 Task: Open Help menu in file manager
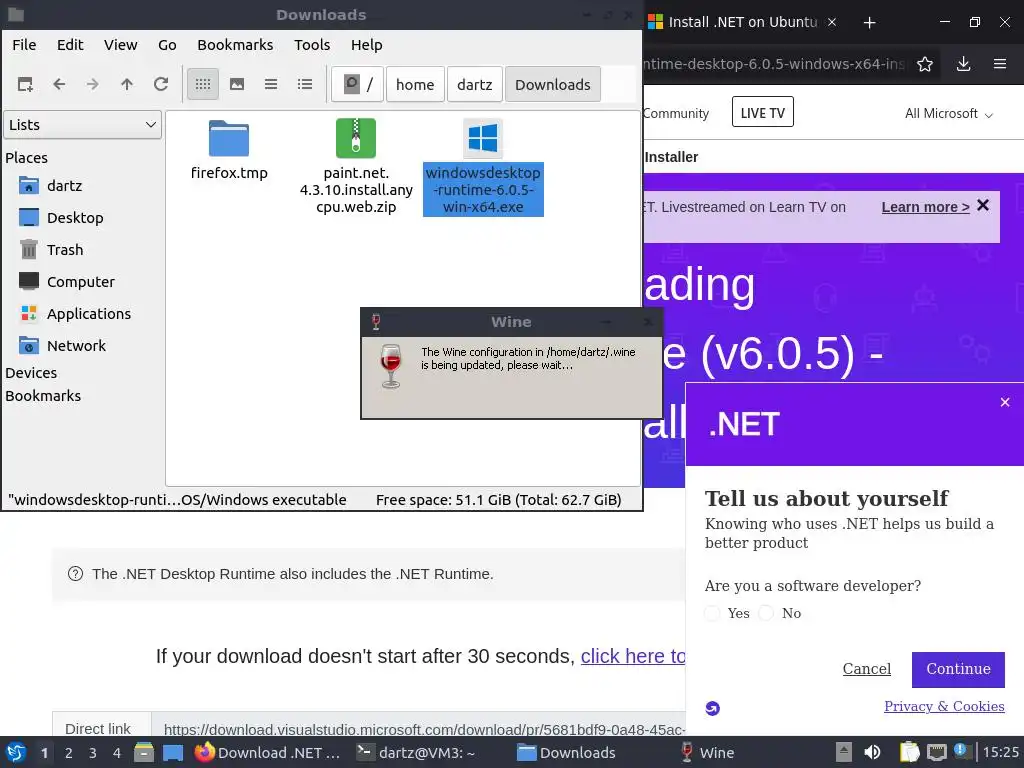coord(366,45)
